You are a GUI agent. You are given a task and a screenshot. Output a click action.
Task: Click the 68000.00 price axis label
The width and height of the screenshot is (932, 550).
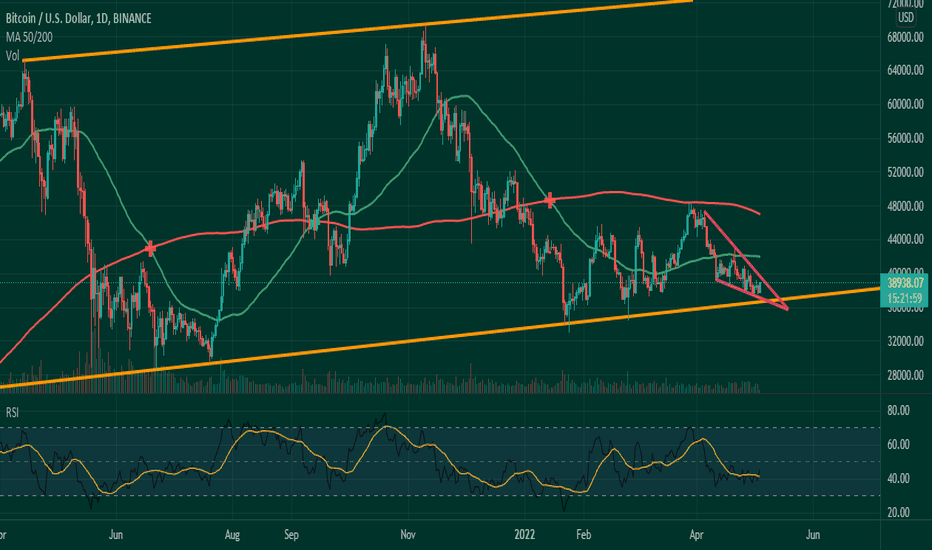[905, 37]
